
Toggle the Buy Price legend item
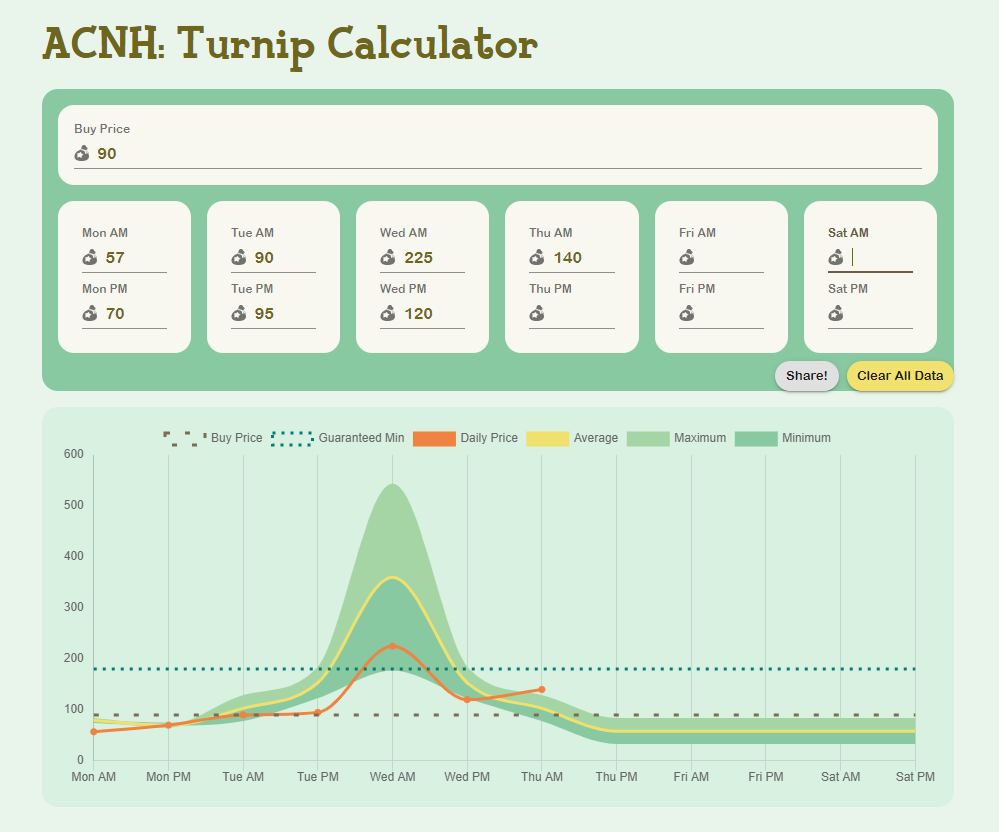pos(213,438)
